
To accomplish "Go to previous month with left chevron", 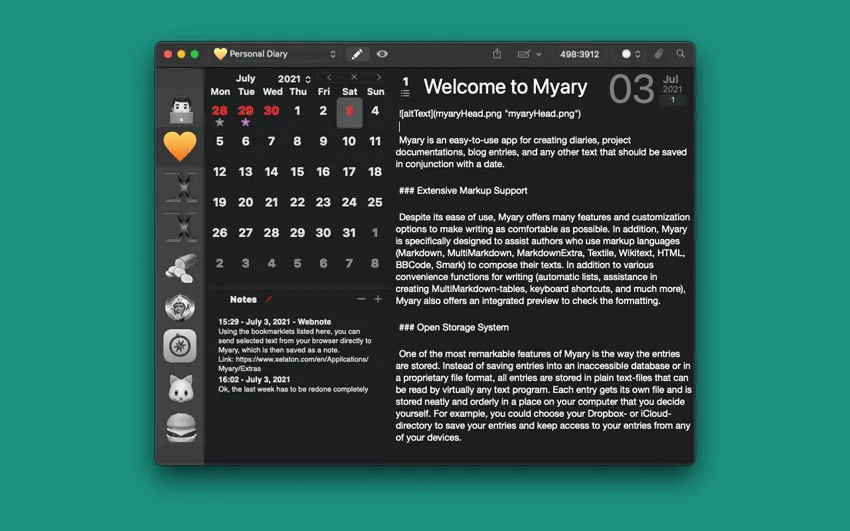I will 329,77.
